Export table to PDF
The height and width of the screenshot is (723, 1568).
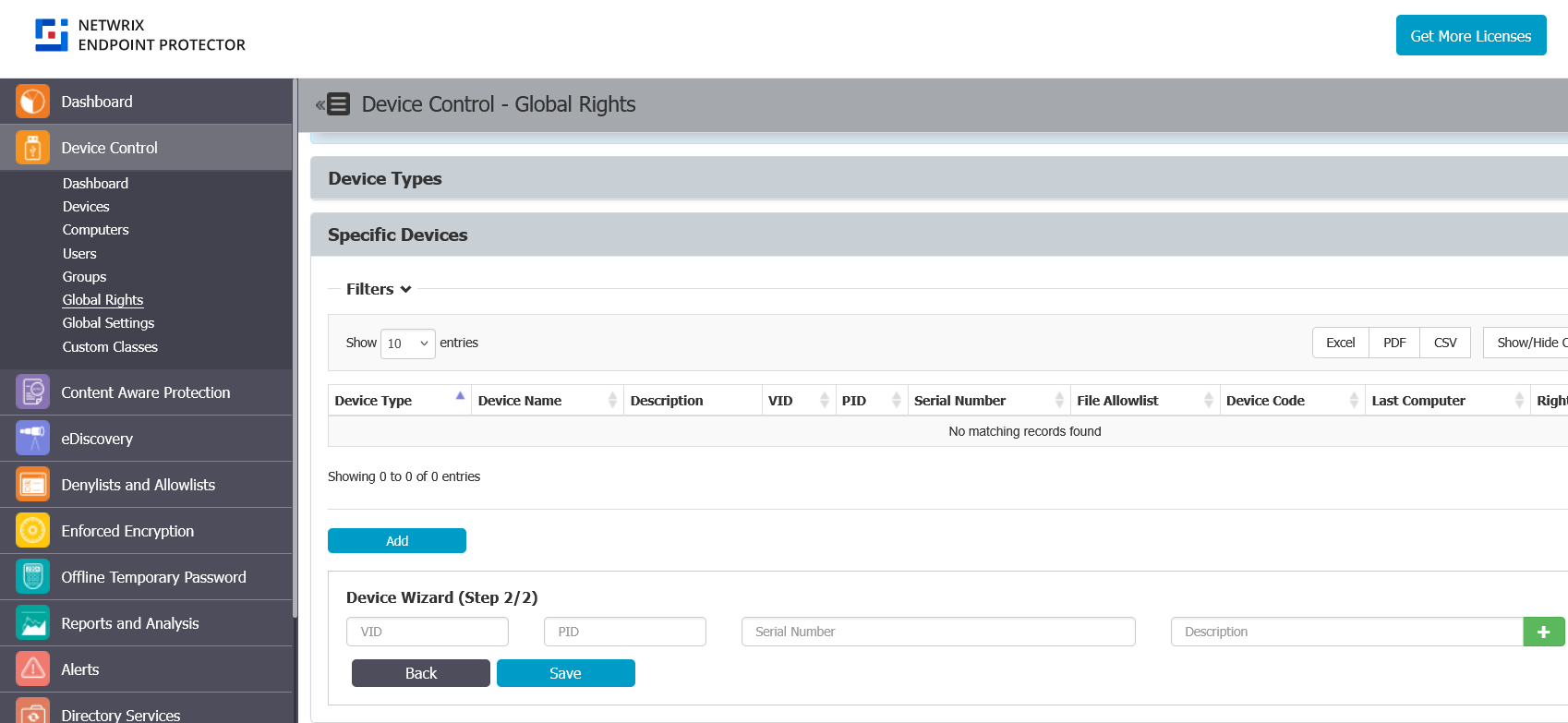(1394, 343)
